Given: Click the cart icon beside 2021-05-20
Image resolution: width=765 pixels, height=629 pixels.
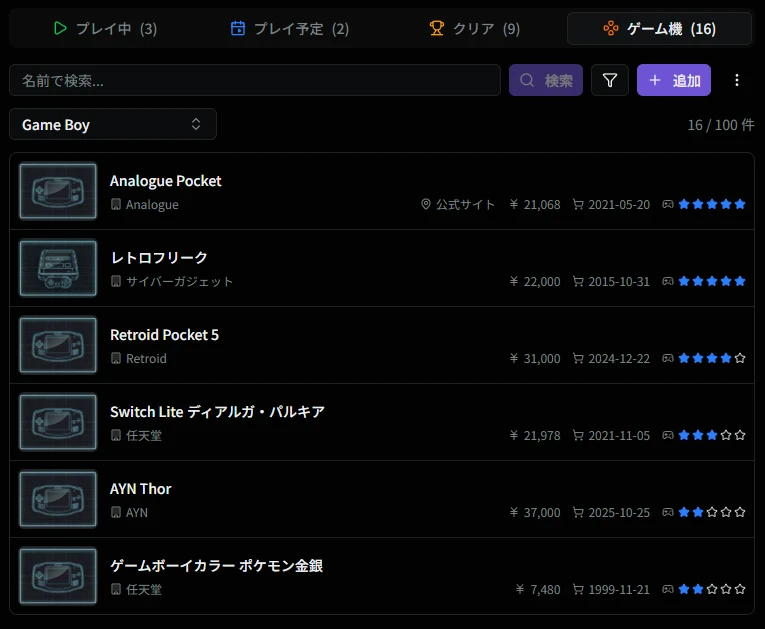Looking at the screenshot, I should coord(578,204).
